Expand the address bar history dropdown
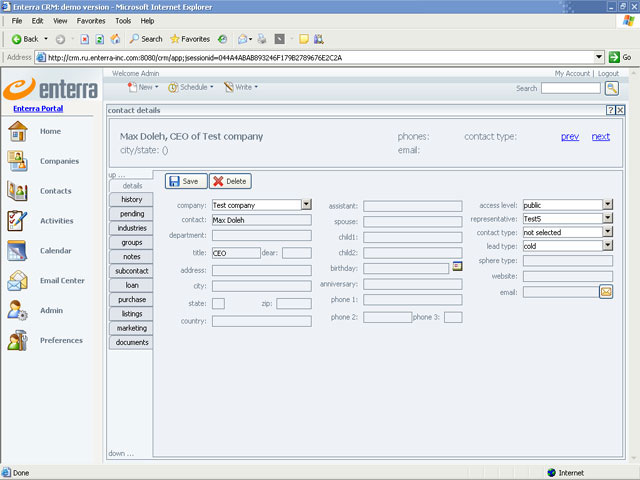Image resolution: width=640 pixels, height=480 pixels. pyautogui.click(x=599, y=57)
